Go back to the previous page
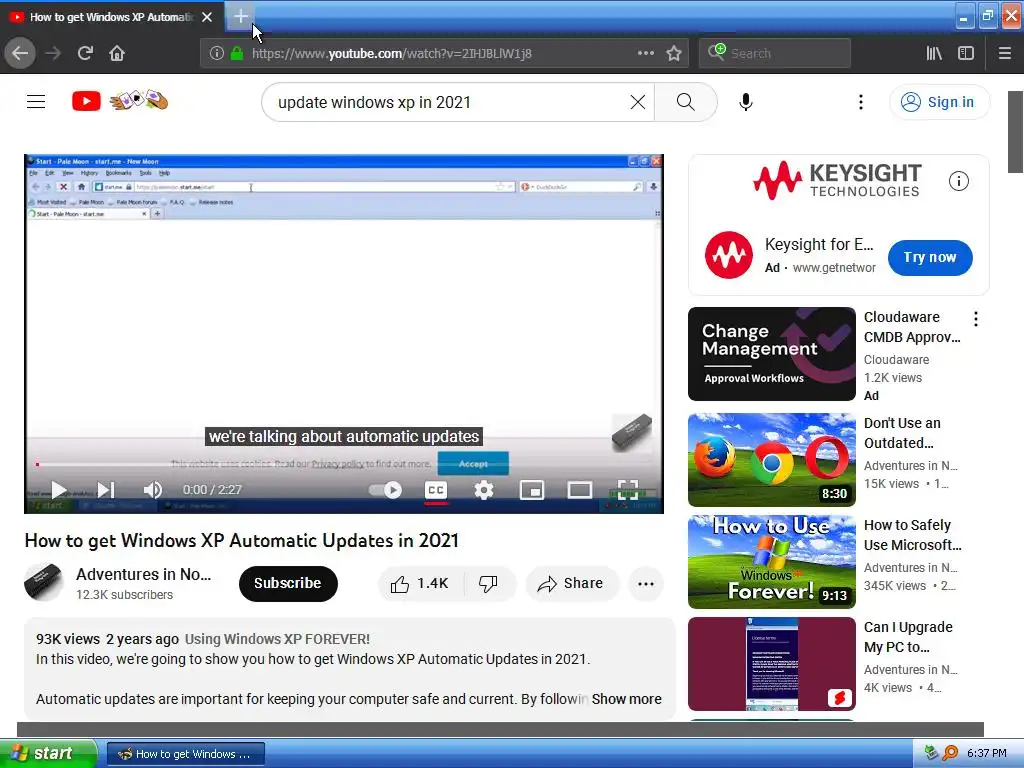Image resolution: width=1024 pixels, height=768 pixels. point(20,53)
